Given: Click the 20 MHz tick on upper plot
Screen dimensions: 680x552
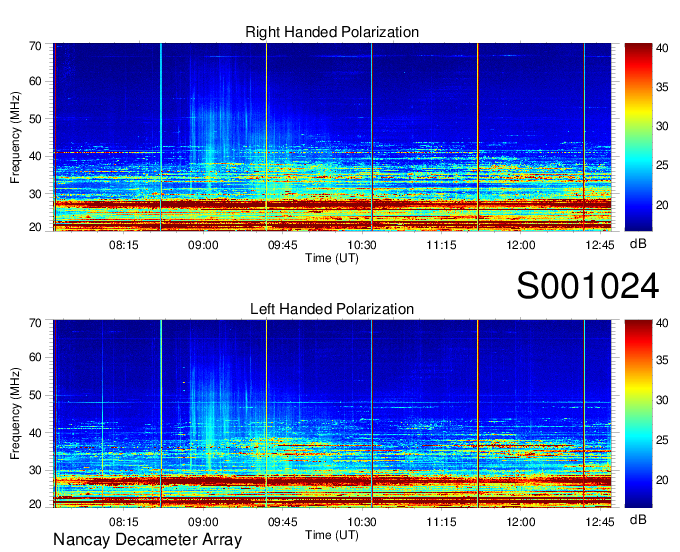Looking at the screenshot, I should click(x=35, y=227).
